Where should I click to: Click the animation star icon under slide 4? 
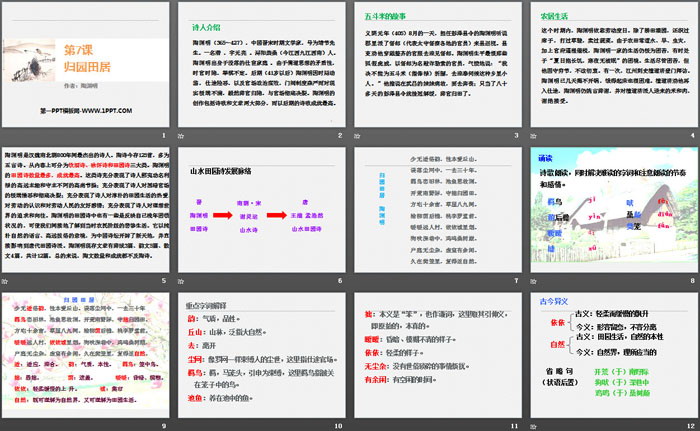click(x=533, y=136)
